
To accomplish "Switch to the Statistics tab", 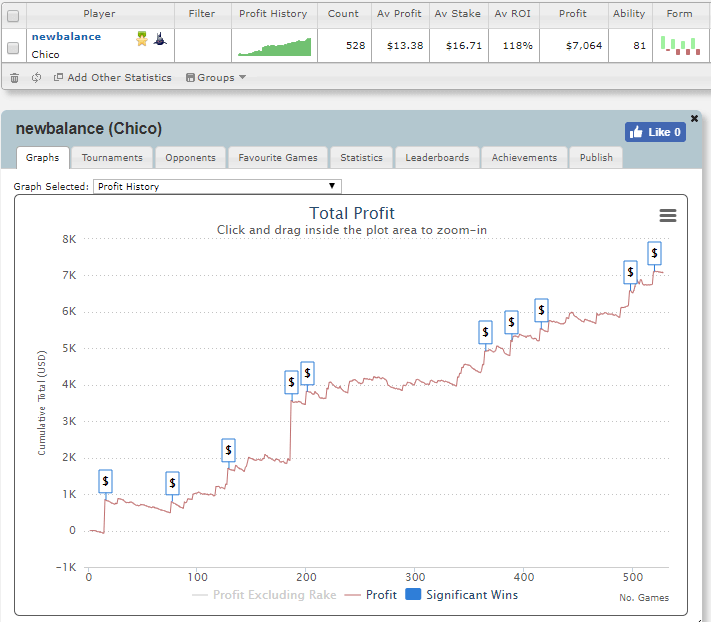I will coord(361,158).
